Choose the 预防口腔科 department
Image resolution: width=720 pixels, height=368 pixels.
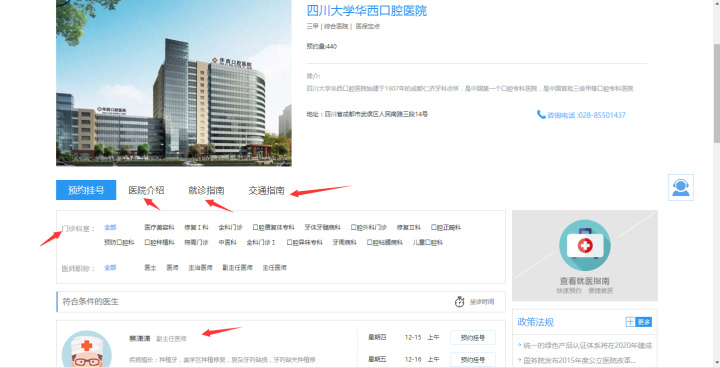tap(119, 242)
